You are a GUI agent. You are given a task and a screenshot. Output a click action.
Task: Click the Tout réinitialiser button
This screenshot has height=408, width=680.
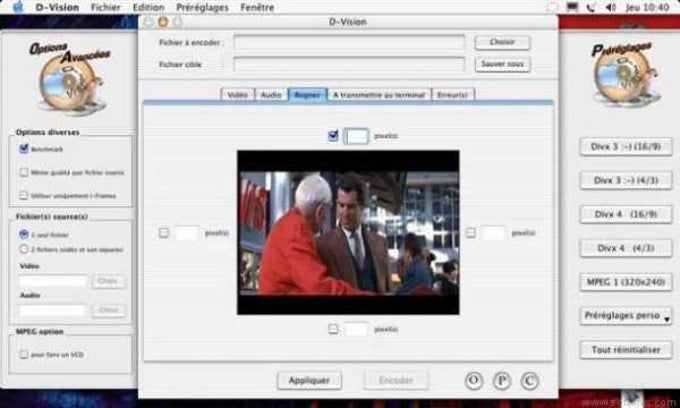tap(626, 349)
